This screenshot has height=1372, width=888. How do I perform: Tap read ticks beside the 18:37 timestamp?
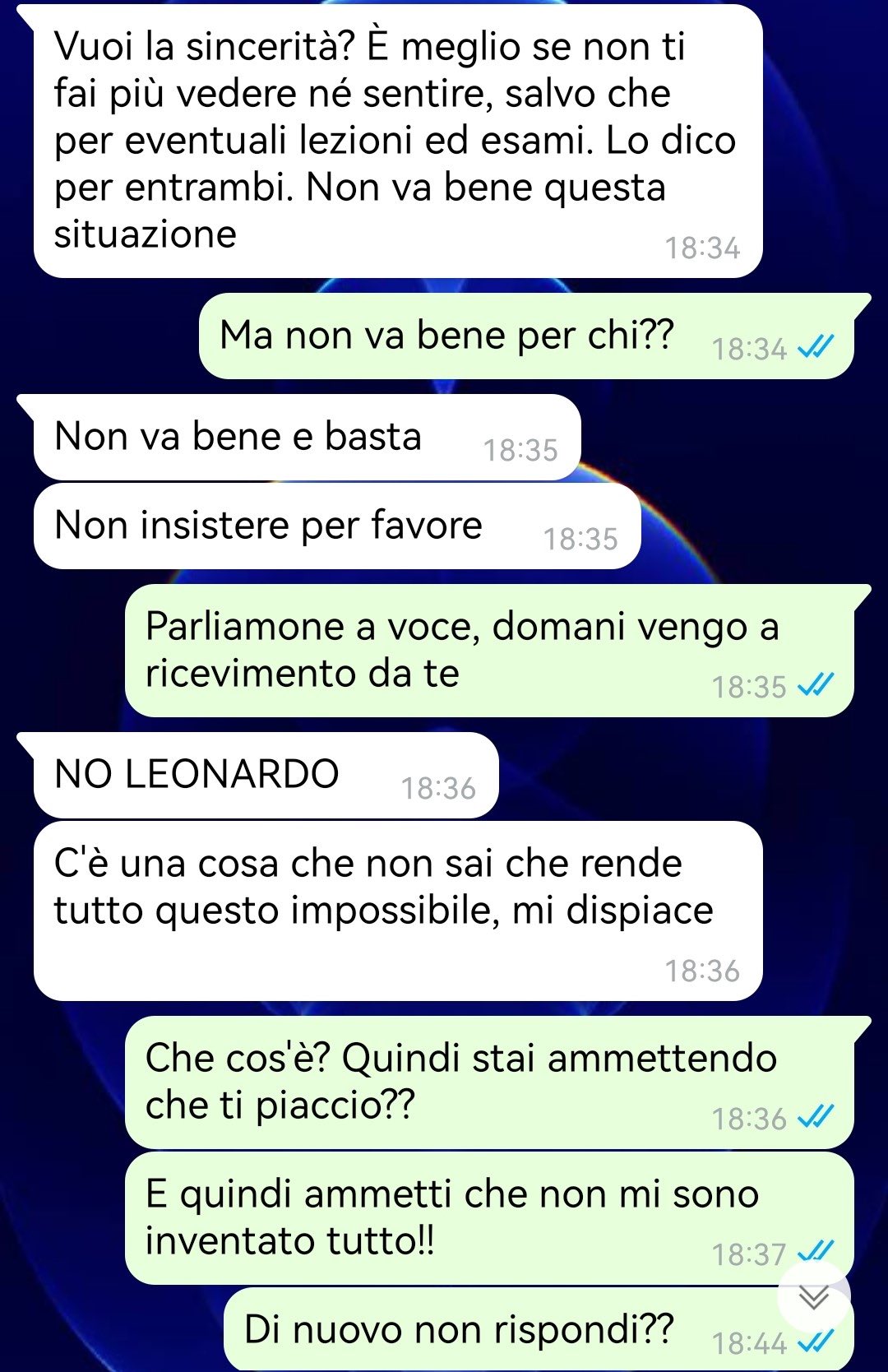coord(816,1253)
